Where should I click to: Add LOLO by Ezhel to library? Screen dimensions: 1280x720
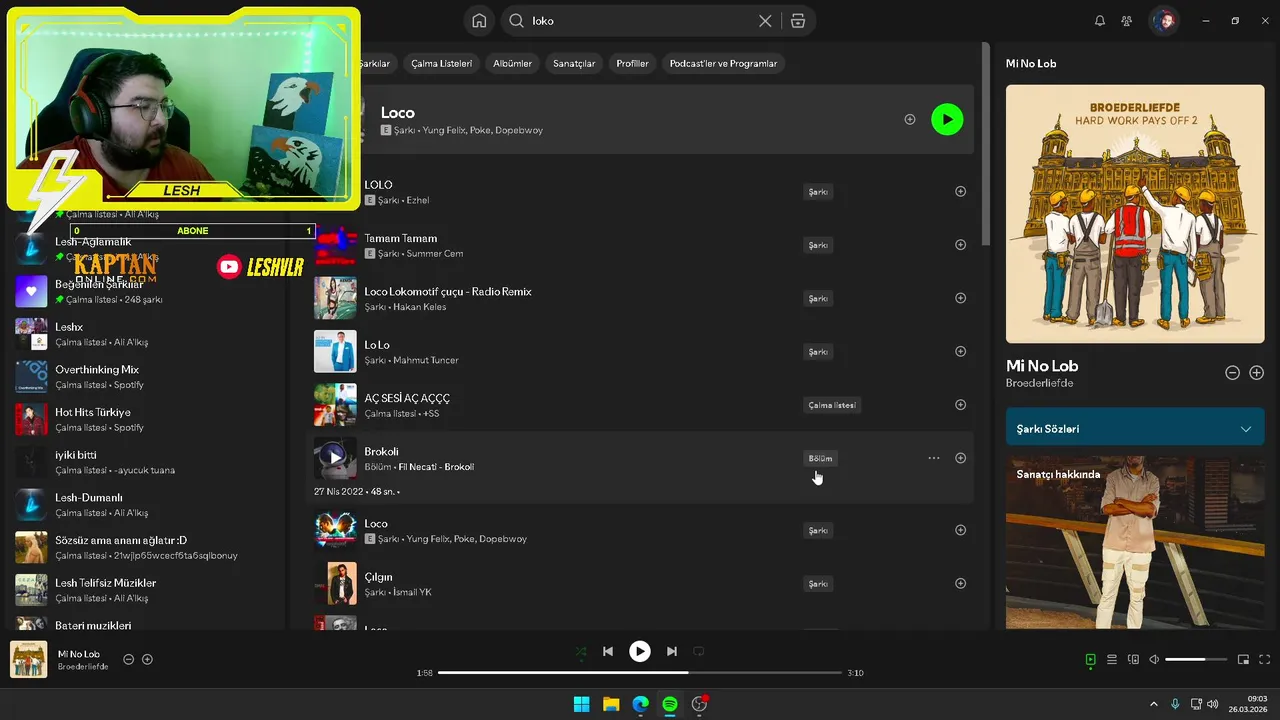click(x=961, y=191)
